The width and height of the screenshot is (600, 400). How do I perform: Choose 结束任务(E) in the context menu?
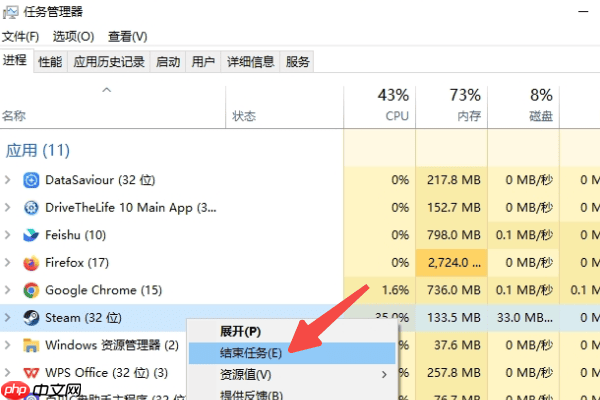pyautogui.click(x=292, y=353)
